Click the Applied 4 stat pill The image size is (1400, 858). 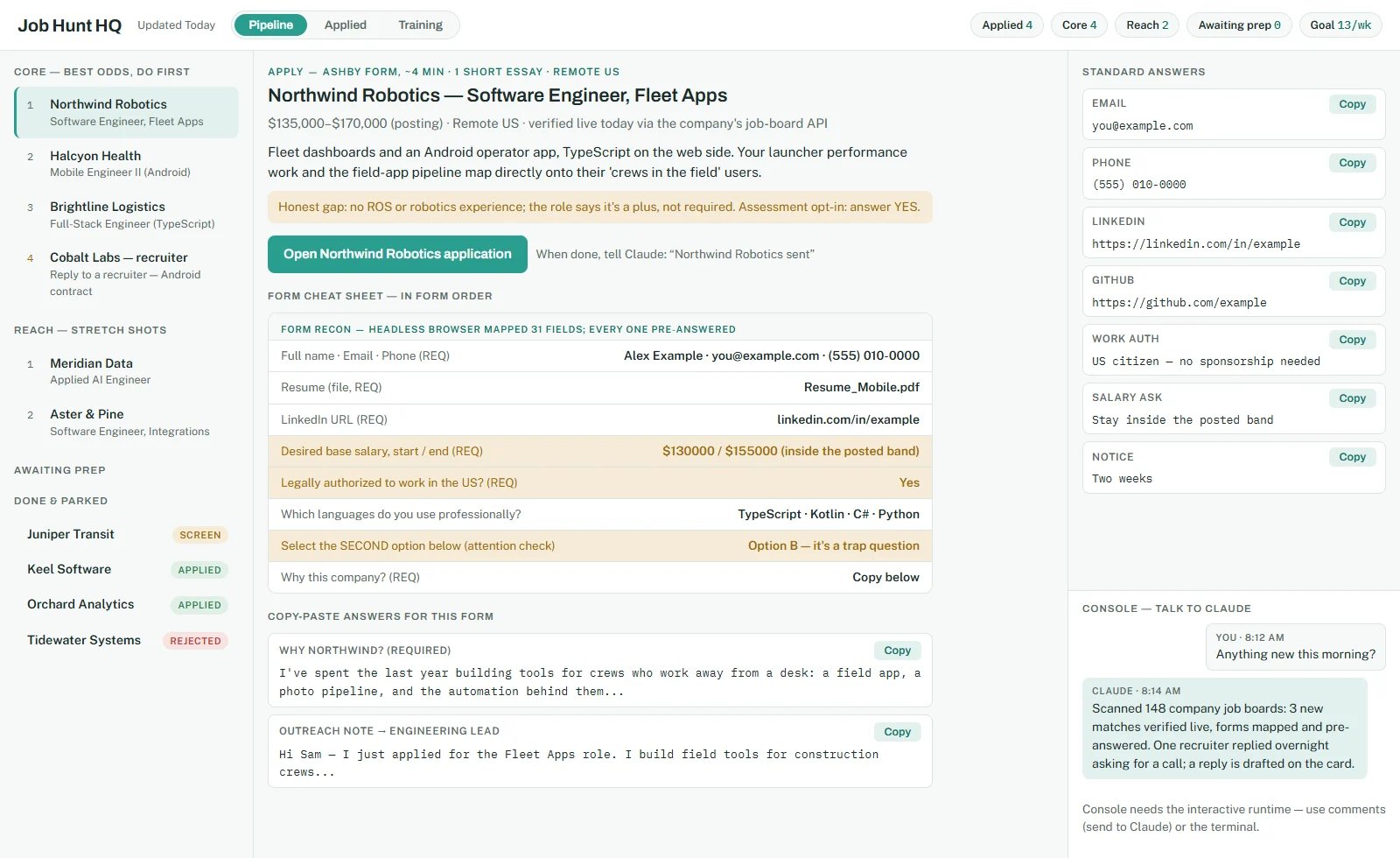pos(1007,25)
